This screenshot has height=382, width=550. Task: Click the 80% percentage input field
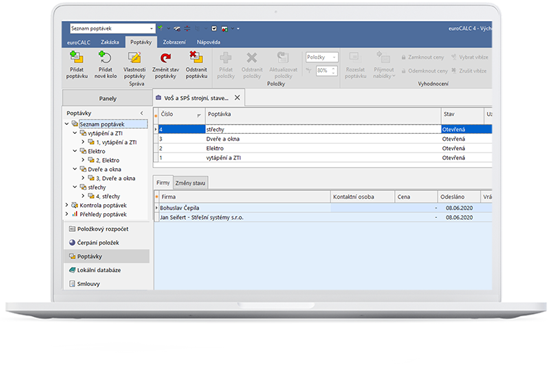click(323, 71)
